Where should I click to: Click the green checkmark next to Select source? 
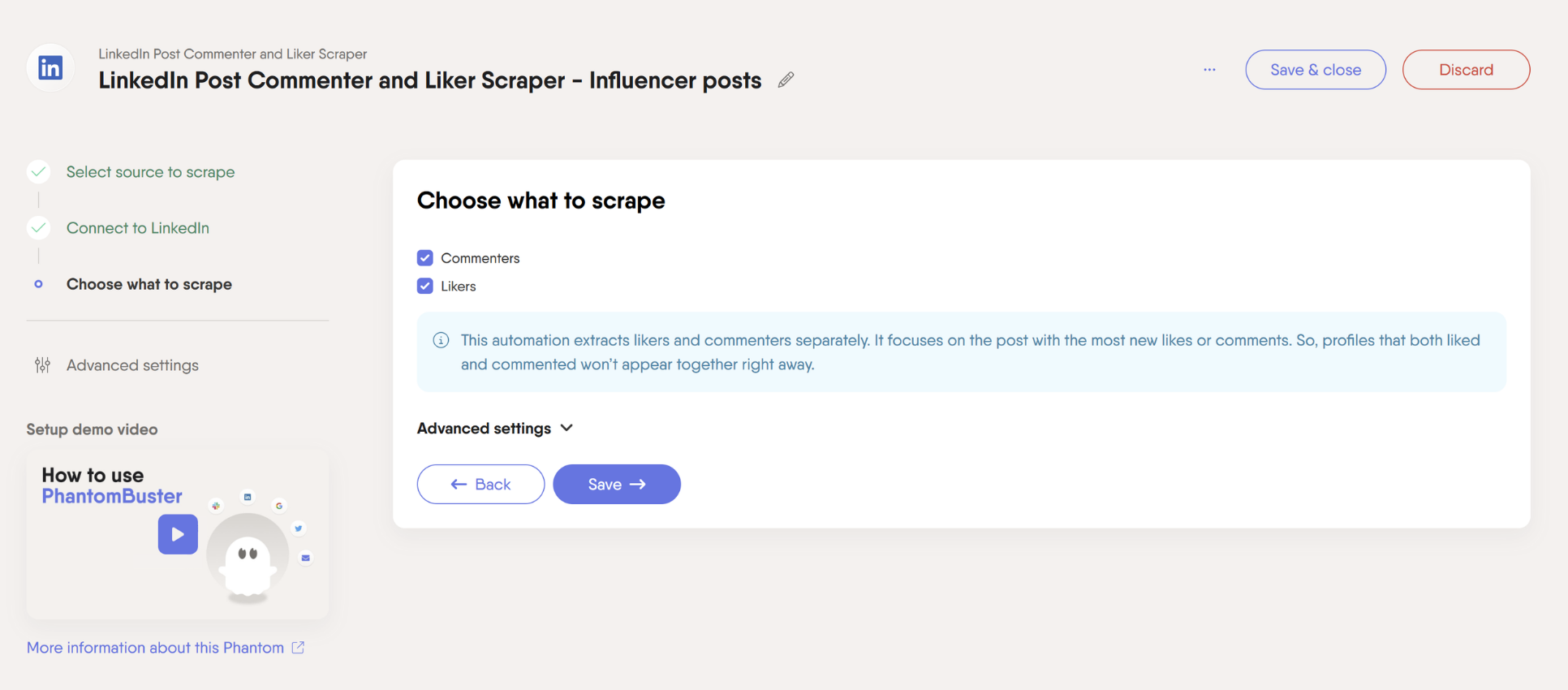(38, 172)
